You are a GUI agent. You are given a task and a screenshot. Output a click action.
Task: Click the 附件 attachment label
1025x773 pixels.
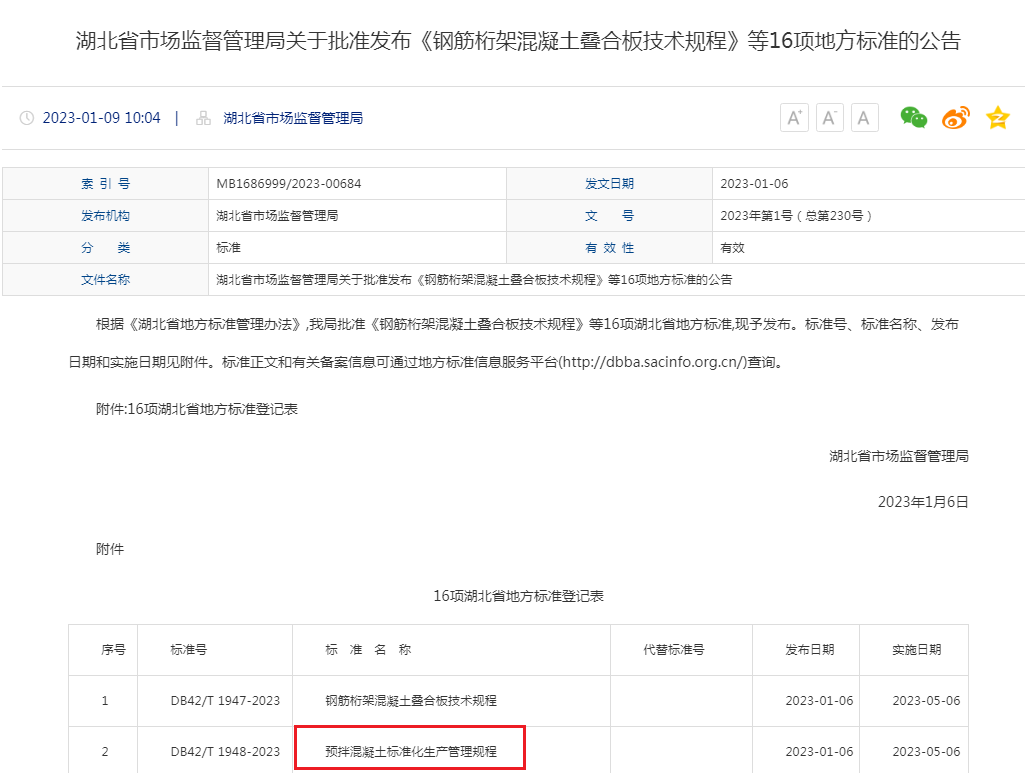(109, 548)
